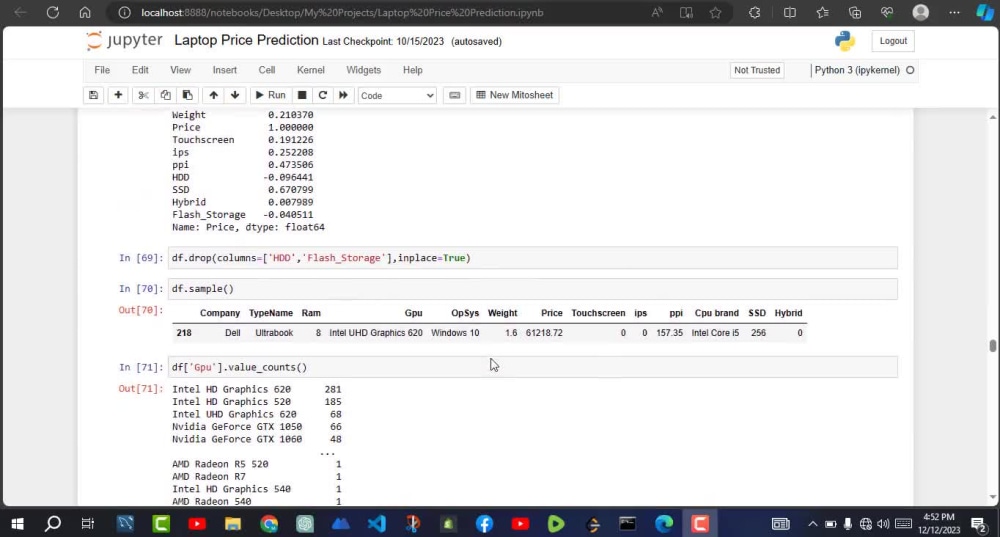Click the kernel idle indicator circle
Screen dimensions: 1000x537
910,70
